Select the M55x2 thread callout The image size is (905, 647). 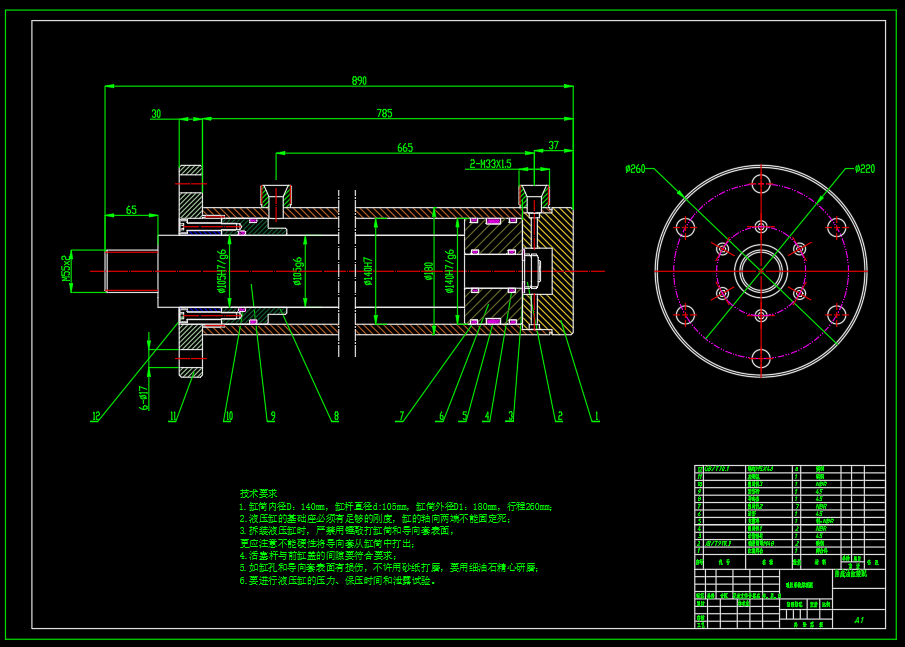[x=67, y=268]
